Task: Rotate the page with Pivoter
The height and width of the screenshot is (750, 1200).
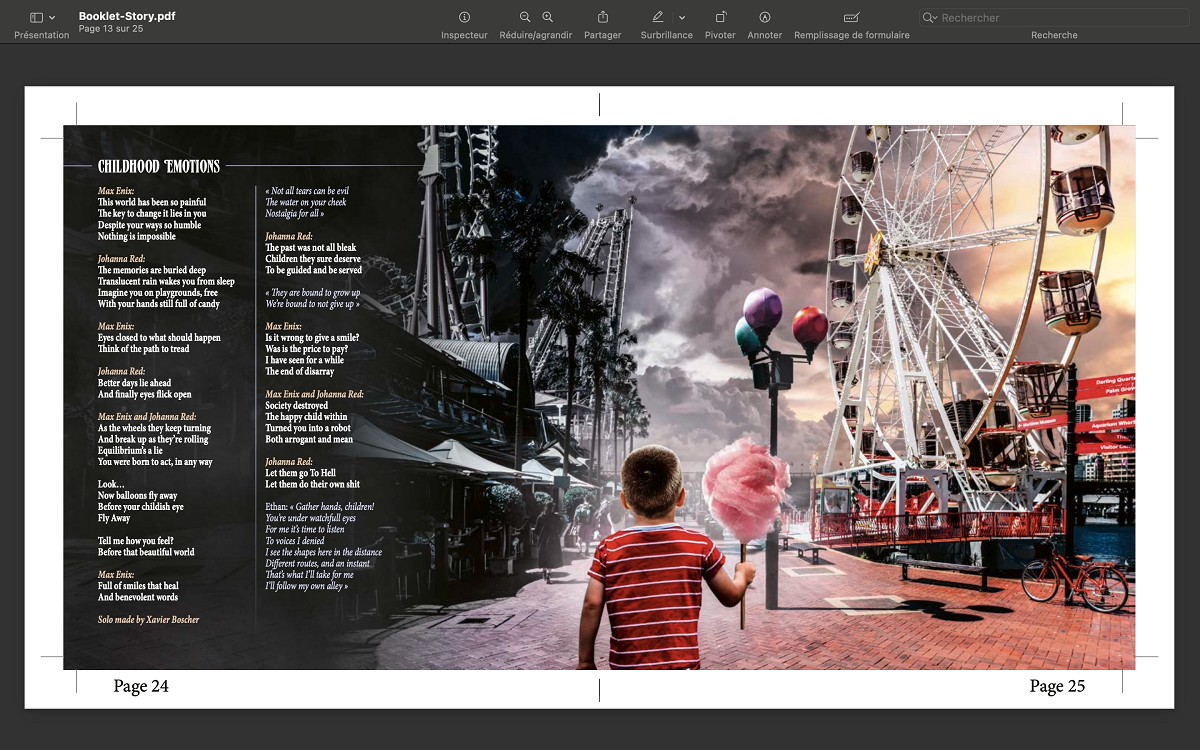Action: pyautogui.click(x=720, y=17)
